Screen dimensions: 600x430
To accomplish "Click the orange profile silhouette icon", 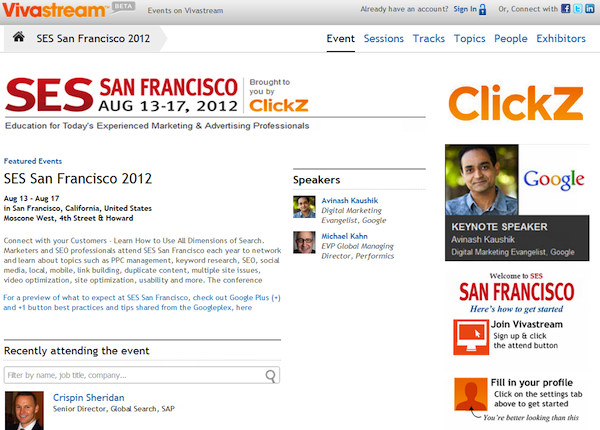I will click(471, 394).
